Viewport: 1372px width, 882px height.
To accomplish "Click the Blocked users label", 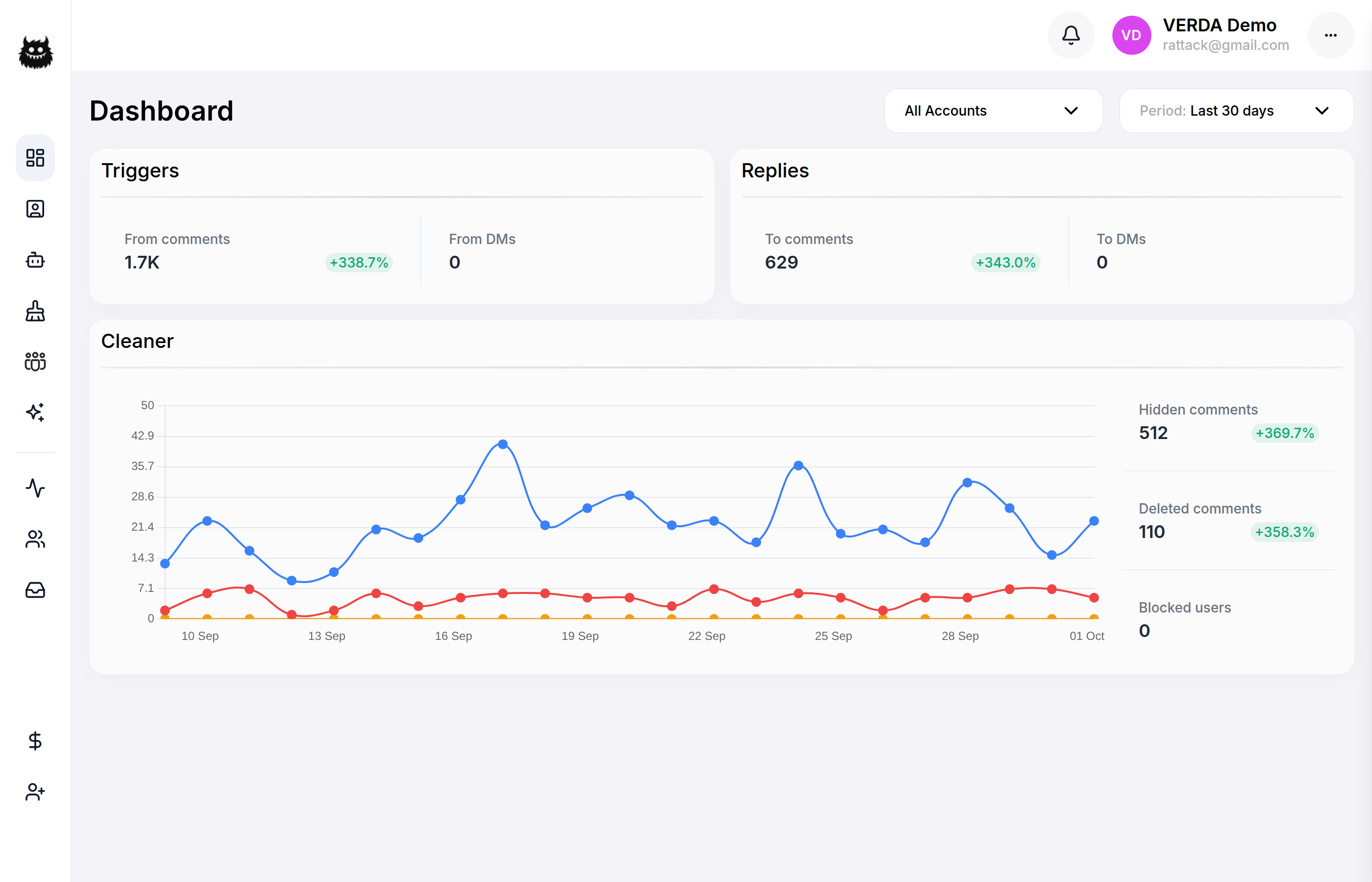I will click(1185, 608).
